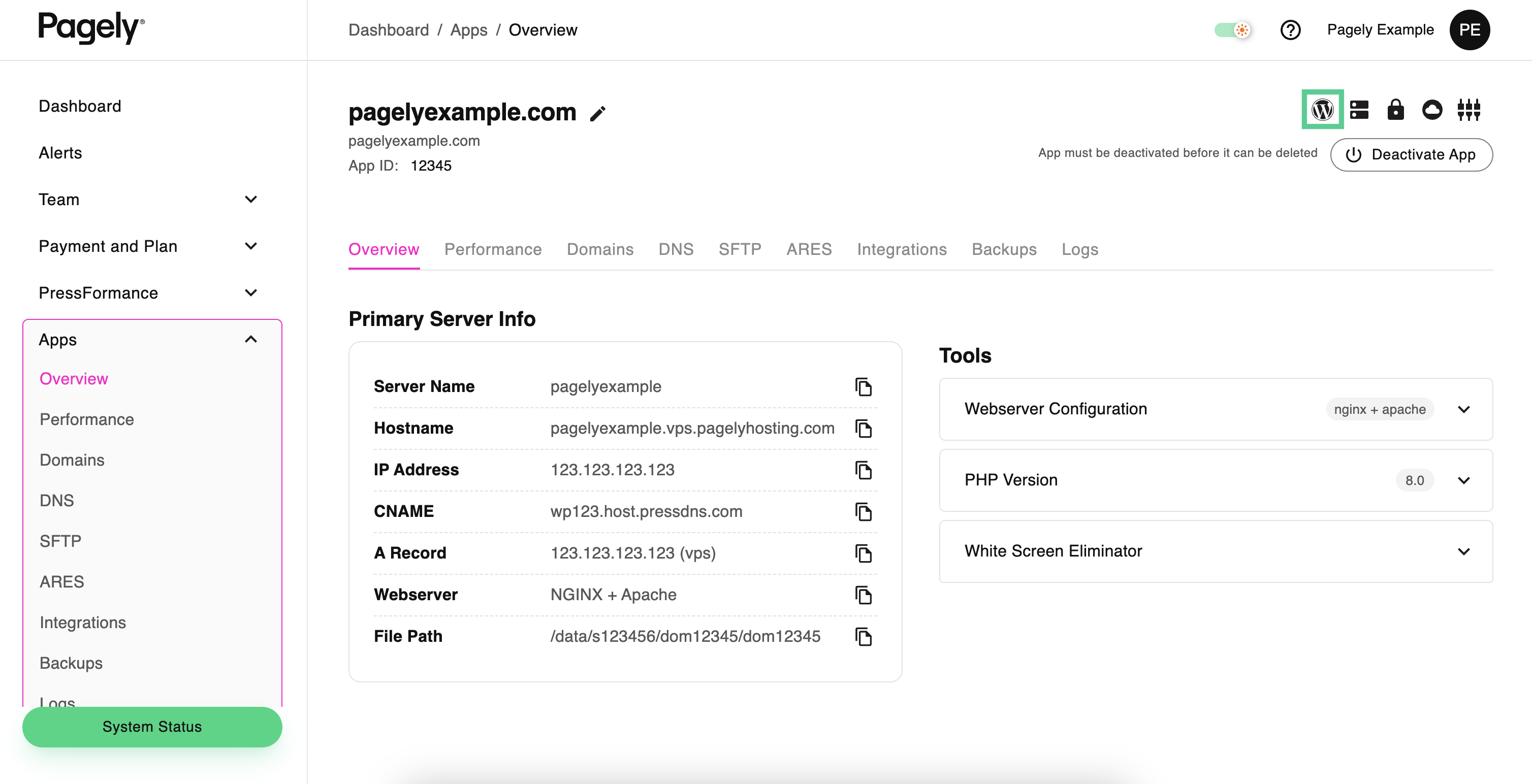Open Alerts in the sidebar
1532x784 pixels.
(x=60, y=153)
